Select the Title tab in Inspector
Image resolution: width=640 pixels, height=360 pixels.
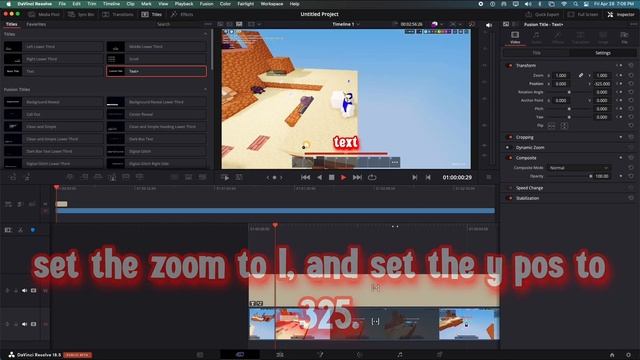[x=536, y=53]
